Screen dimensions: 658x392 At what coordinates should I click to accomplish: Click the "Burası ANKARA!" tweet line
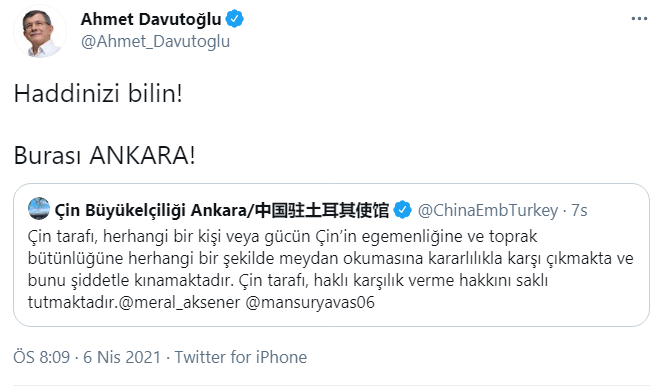point(104,156)
